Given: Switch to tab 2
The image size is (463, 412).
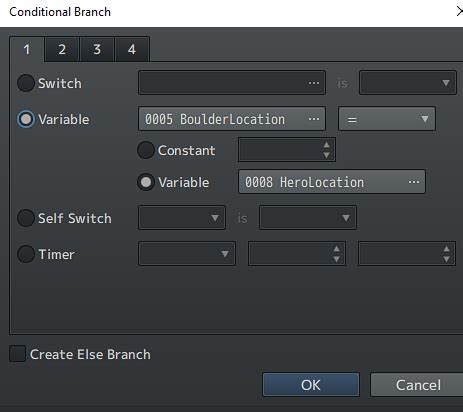Looking at the screenshot, I should tap(62, 49).
